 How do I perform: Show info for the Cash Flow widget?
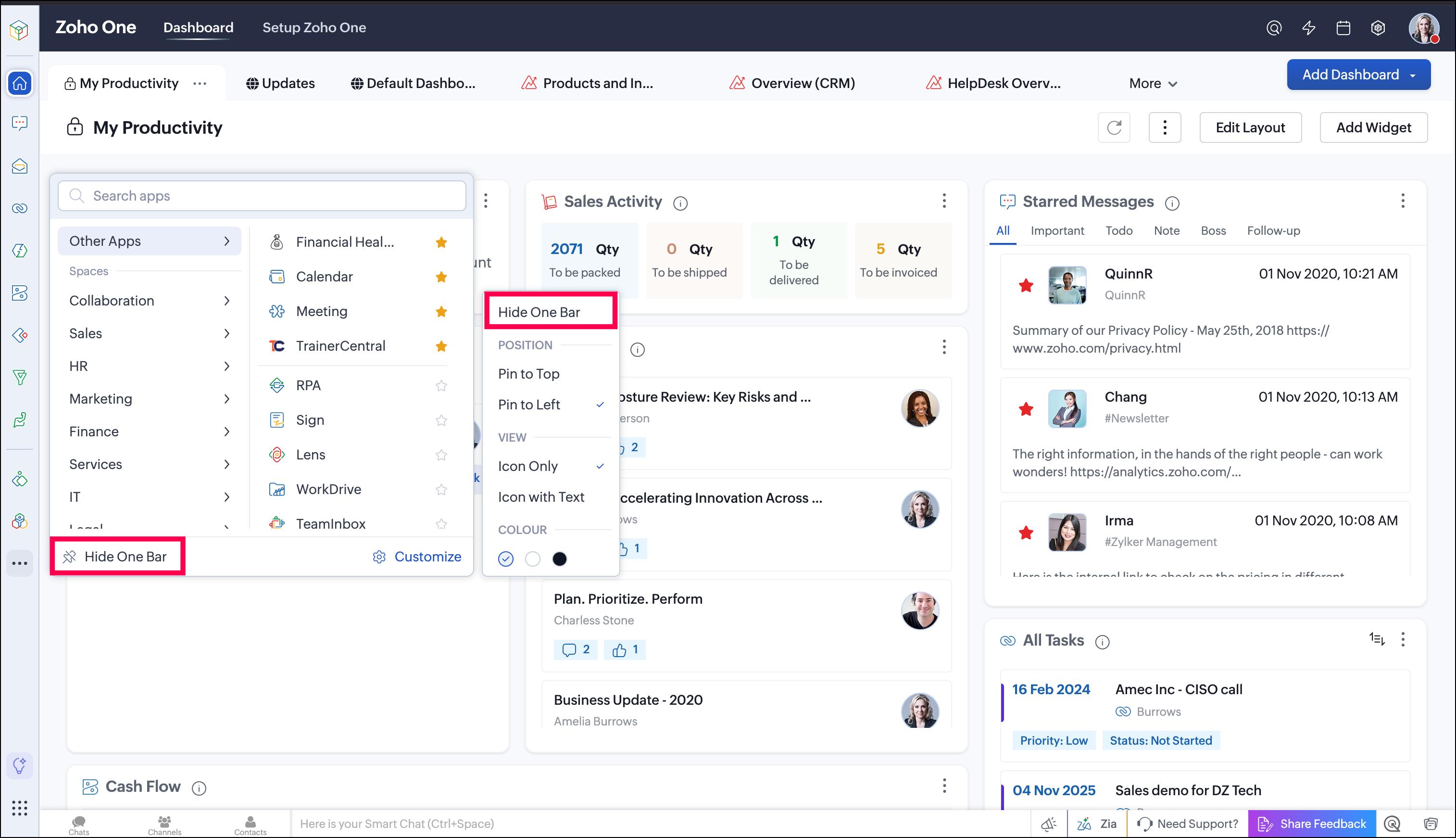199,788
